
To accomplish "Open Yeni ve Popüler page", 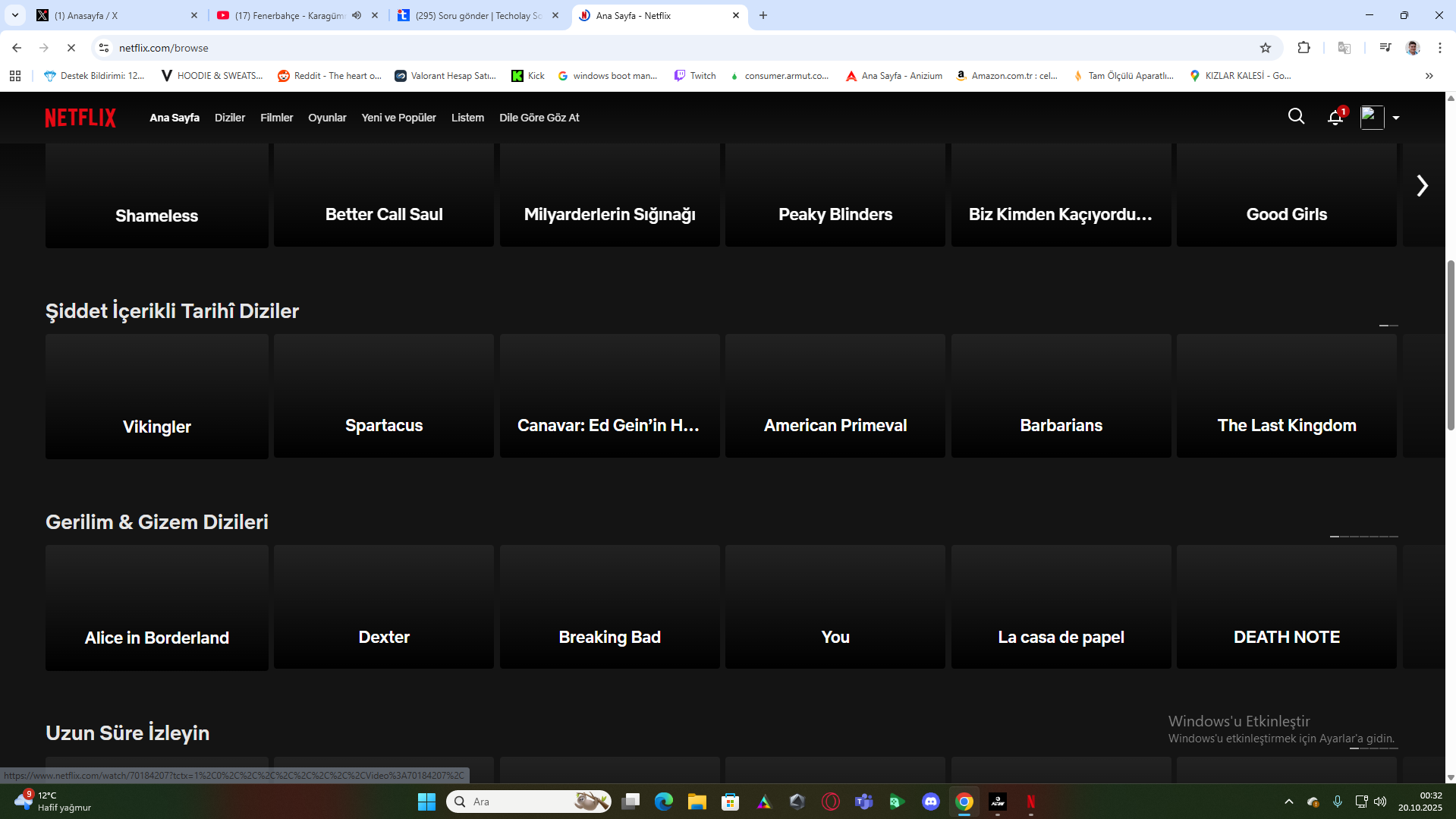I will 398,118.
